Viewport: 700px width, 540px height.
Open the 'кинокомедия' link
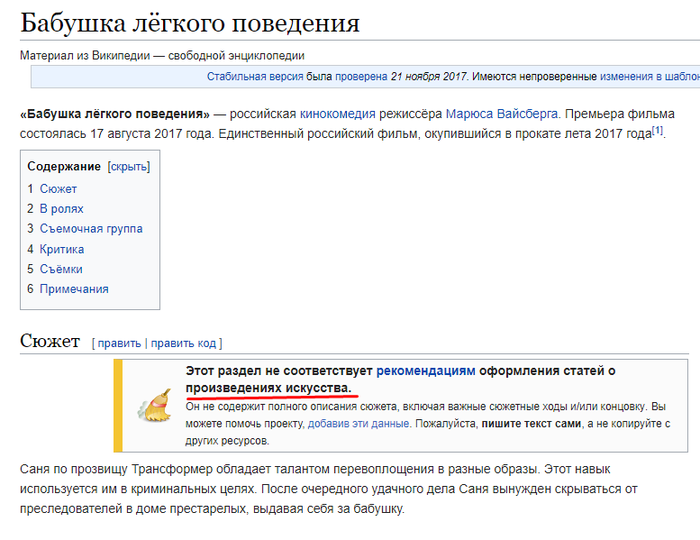point(338,114)
